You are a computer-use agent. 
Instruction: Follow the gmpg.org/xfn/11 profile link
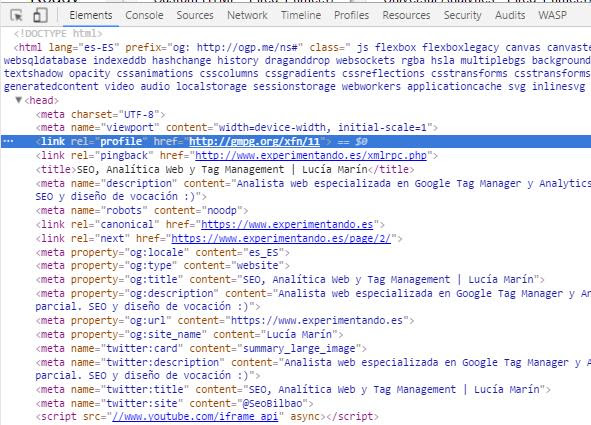point(254,142)
